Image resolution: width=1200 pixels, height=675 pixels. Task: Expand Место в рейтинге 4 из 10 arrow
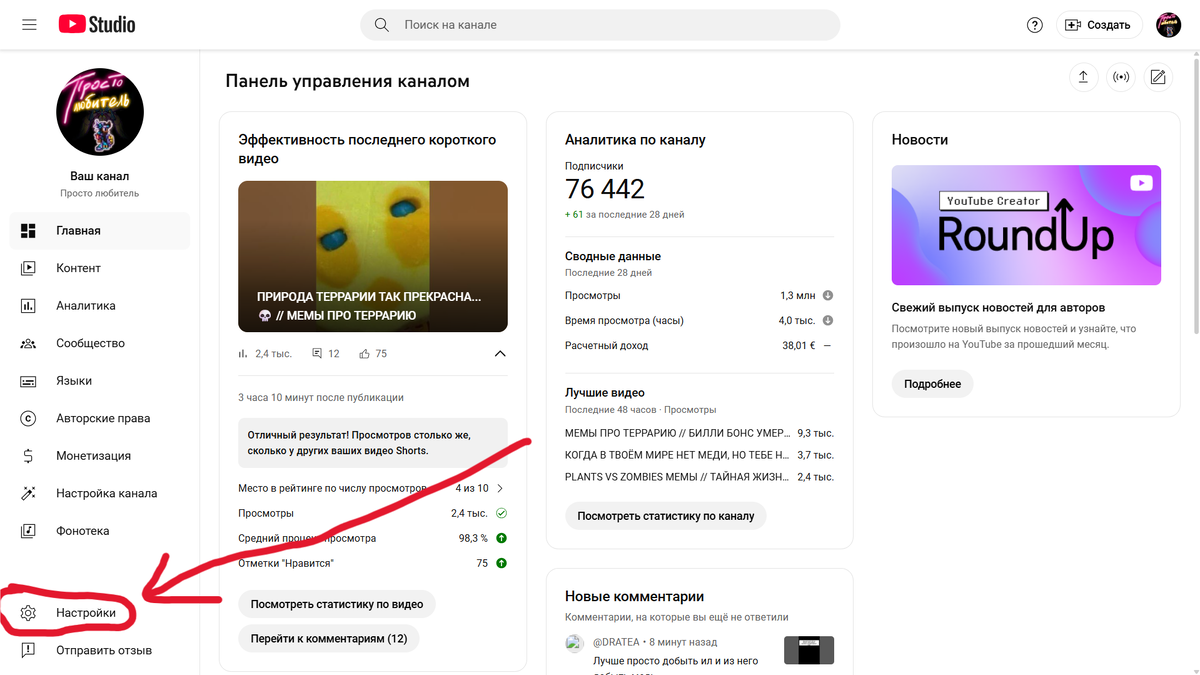[x=500, y=488]
